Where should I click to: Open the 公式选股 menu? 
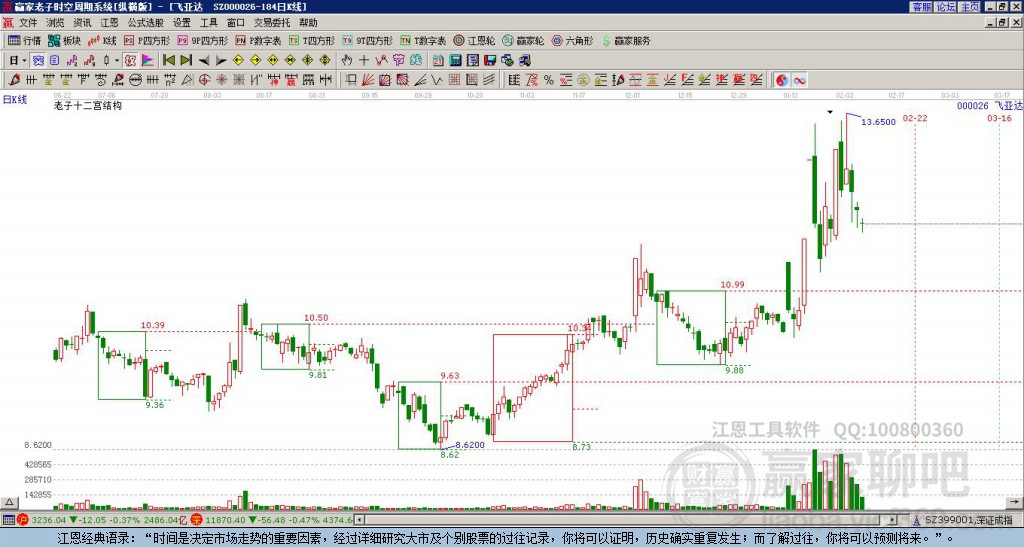[x=146, y=23]
